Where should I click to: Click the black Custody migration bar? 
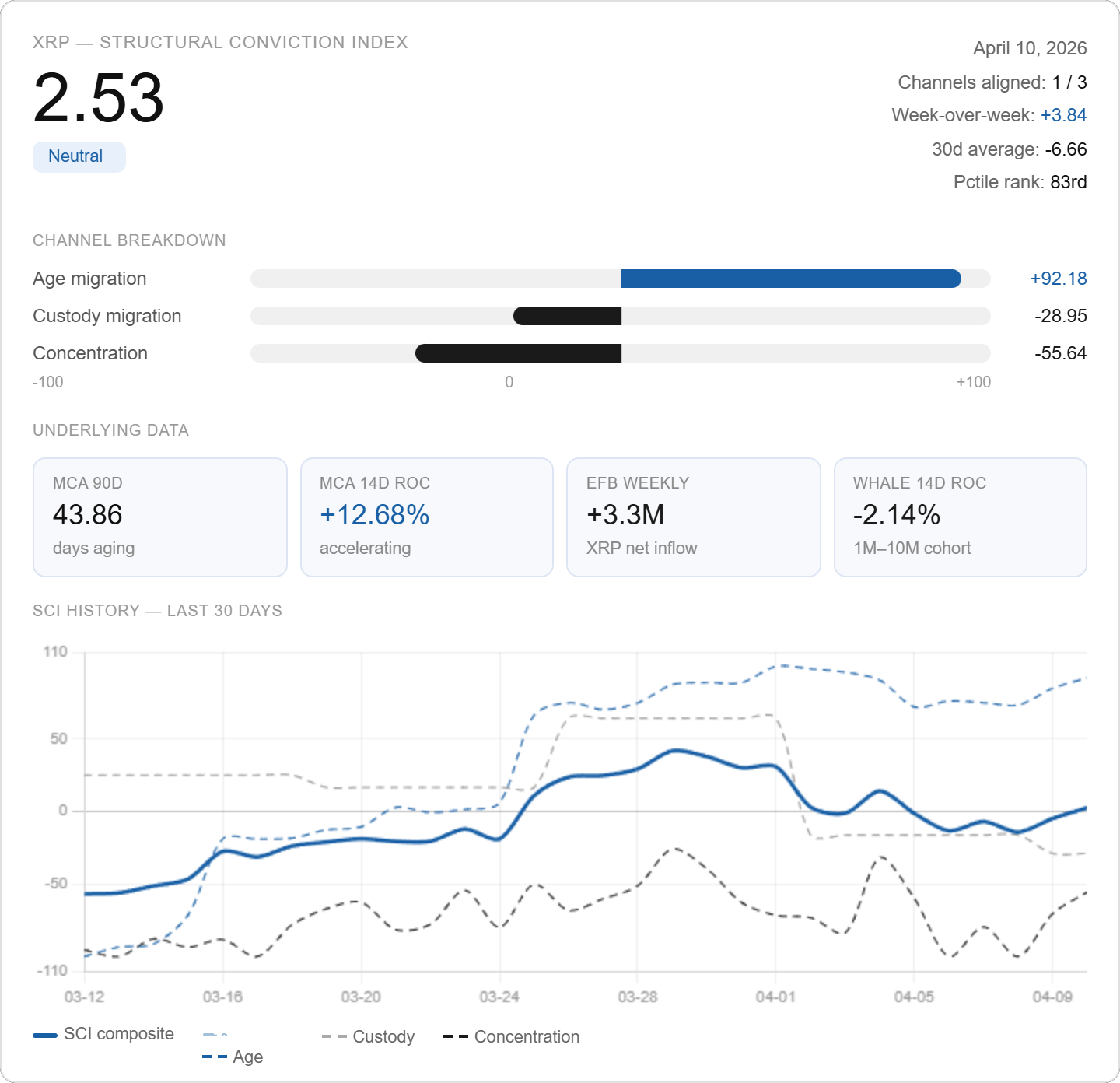point(567,316)
